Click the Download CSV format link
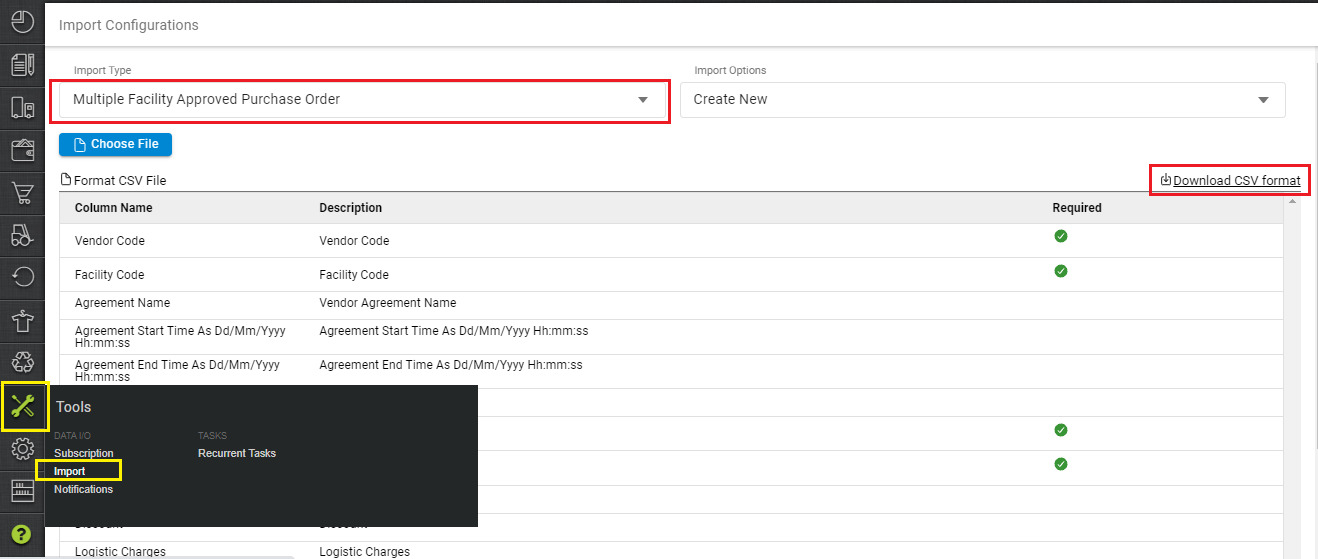The width and height of the screenshot is (1318, 559). pyautogui.click(x=1236, y=181)
